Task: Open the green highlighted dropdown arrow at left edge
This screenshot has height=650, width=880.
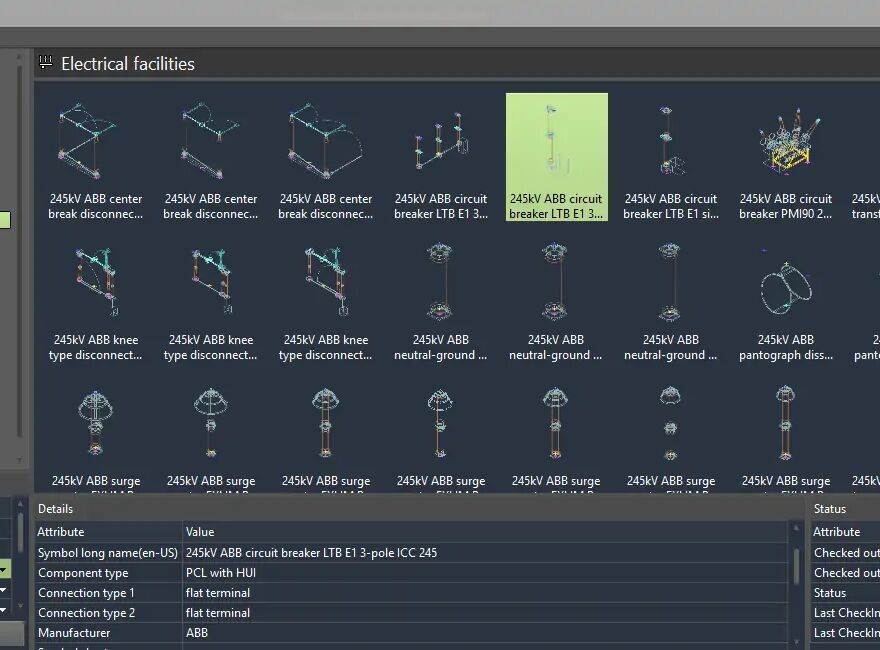Action: point(4,571)
